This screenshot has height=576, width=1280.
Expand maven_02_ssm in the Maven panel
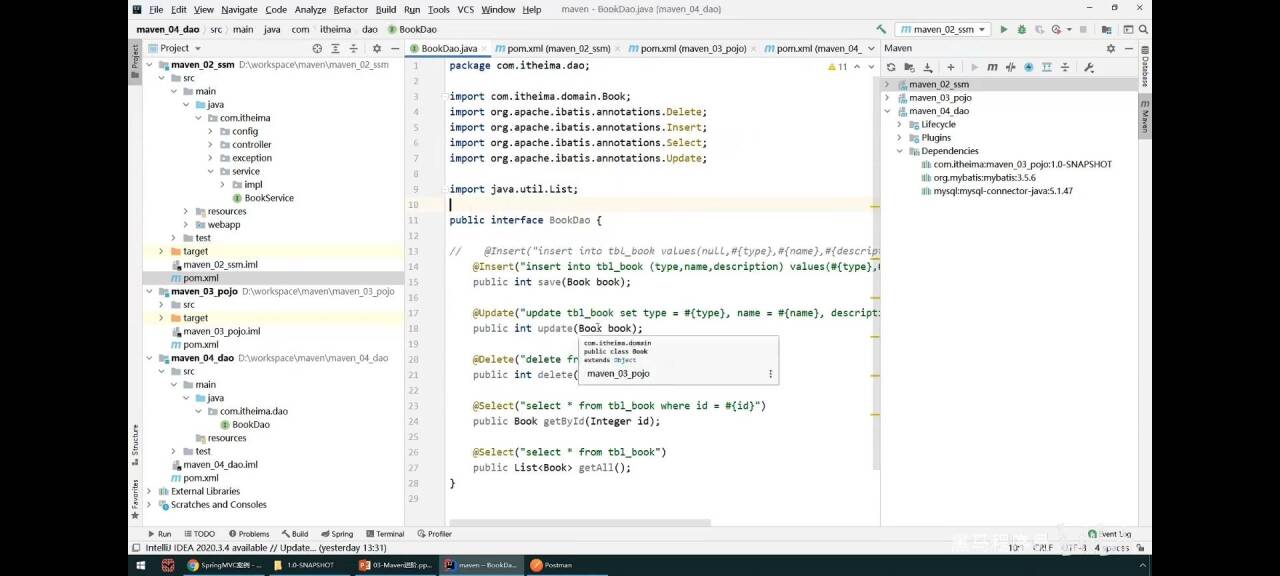(887, 85)
